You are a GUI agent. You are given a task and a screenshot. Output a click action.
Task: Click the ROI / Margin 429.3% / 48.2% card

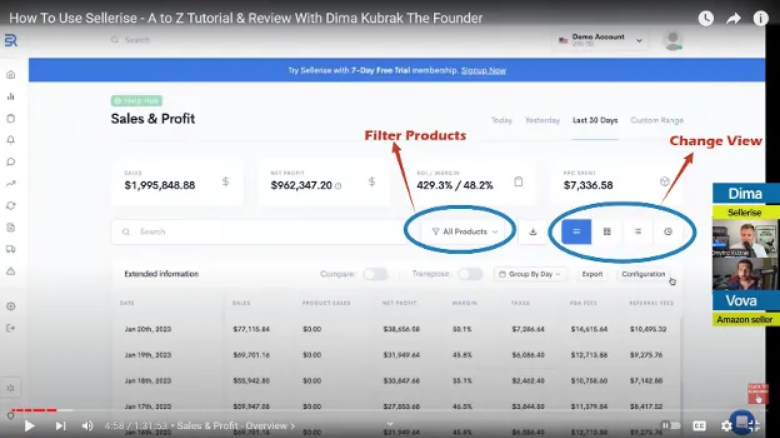(470, 182)
